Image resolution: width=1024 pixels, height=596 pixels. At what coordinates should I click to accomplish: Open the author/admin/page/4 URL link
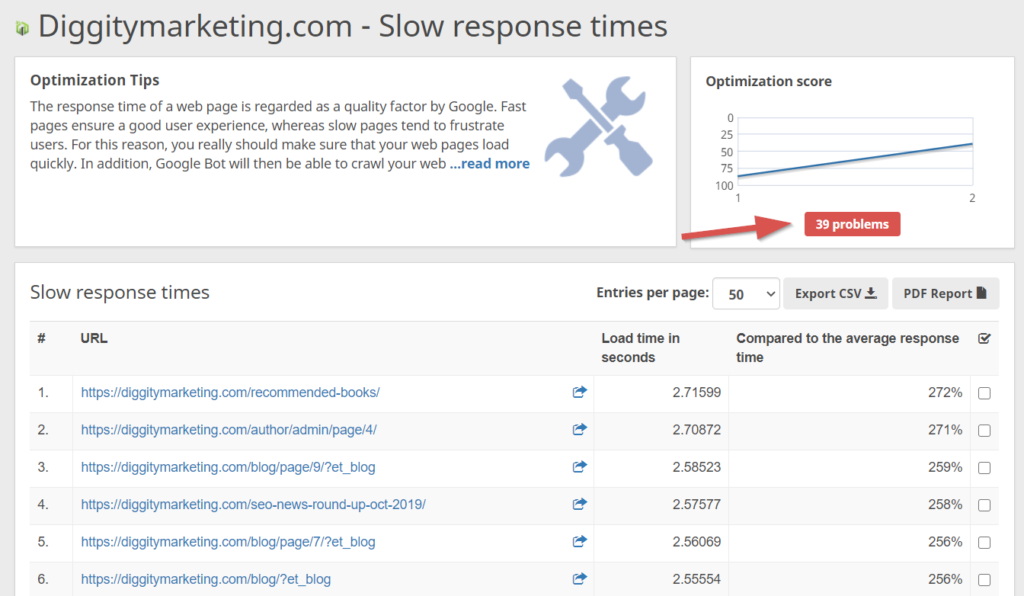tap(229, 430)
